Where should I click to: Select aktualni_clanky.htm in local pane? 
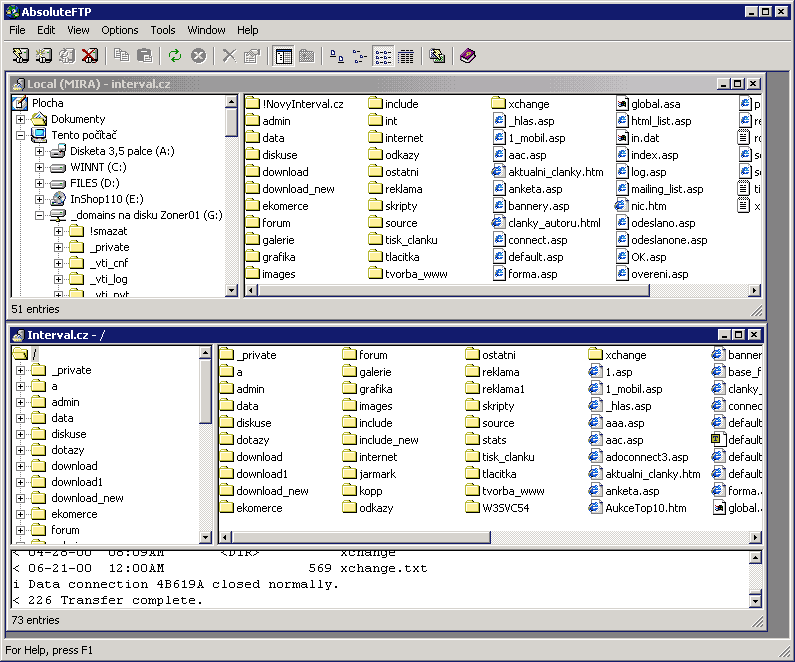pyautogui.click(x=548, y=172)
